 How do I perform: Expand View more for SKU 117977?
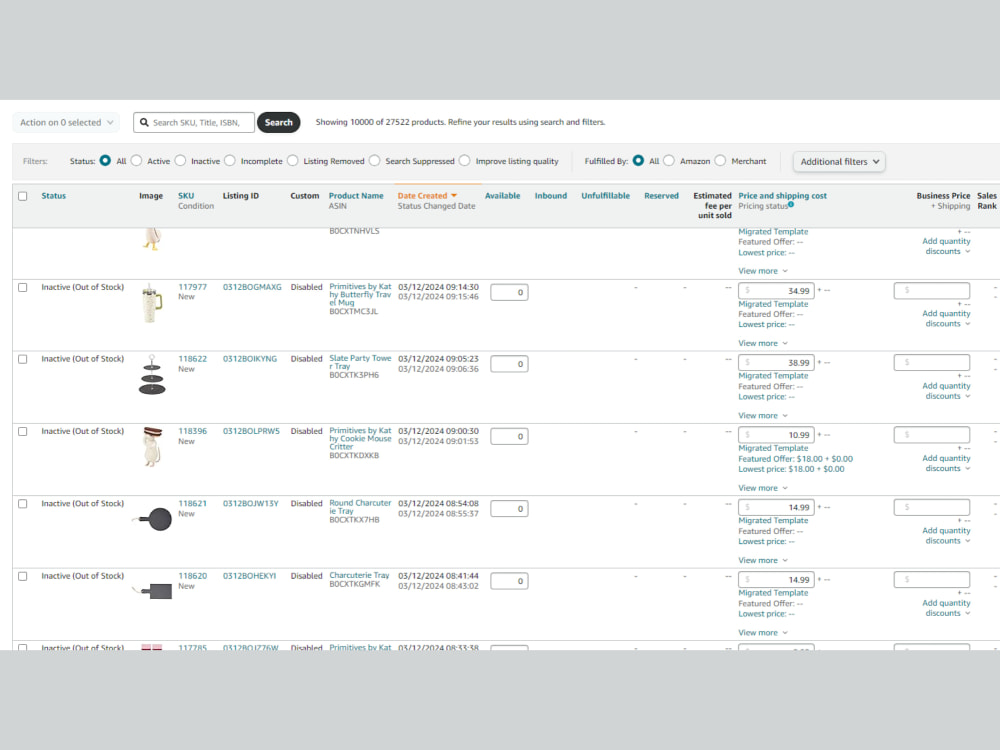763,344
